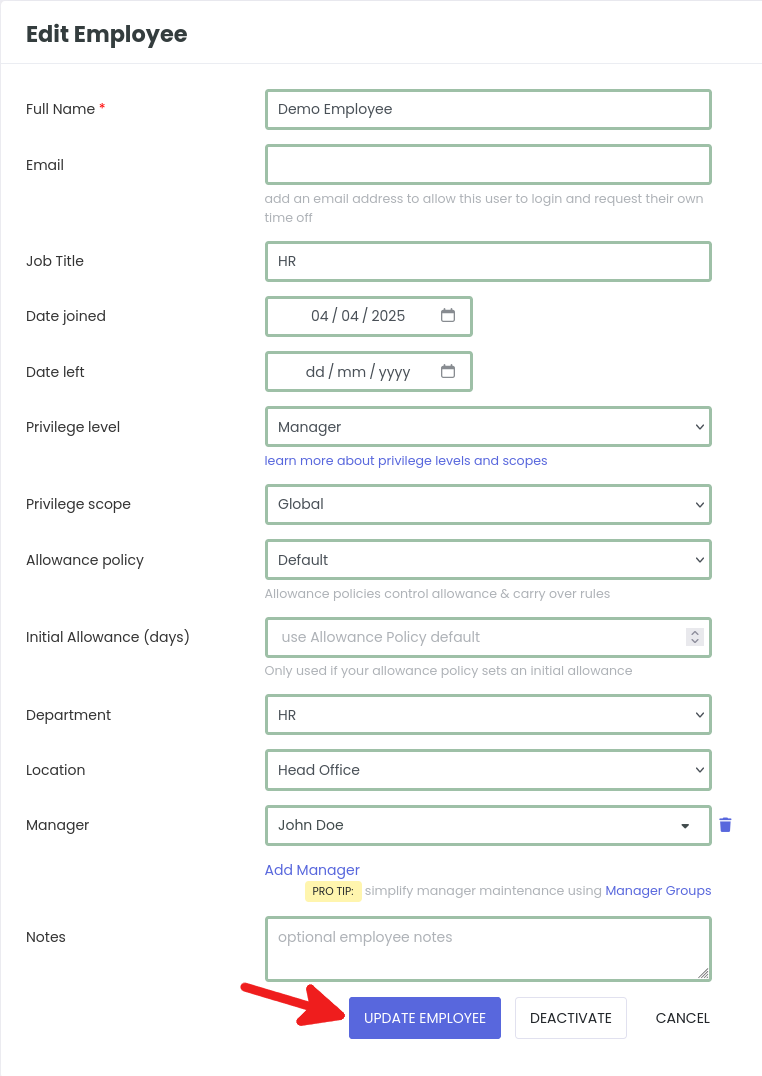
Task: Open learn more about privilege levels link
Action: coord(406,460)
